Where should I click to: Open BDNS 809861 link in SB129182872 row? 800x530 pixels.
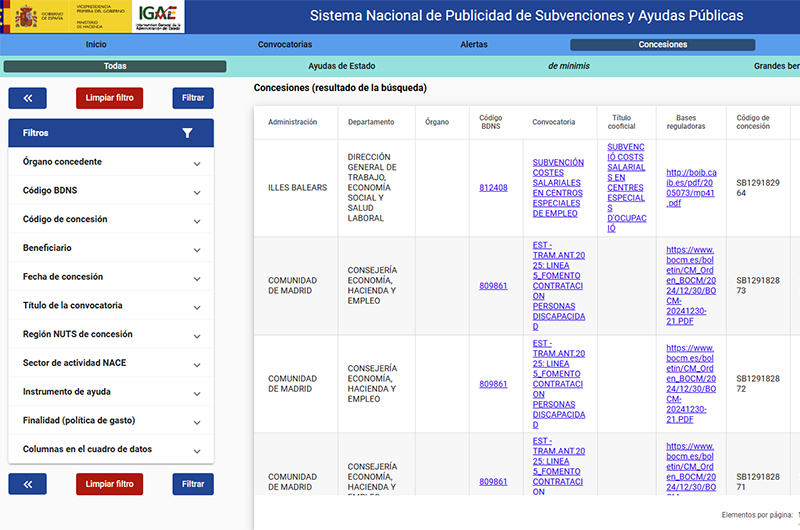coord(493,384)
